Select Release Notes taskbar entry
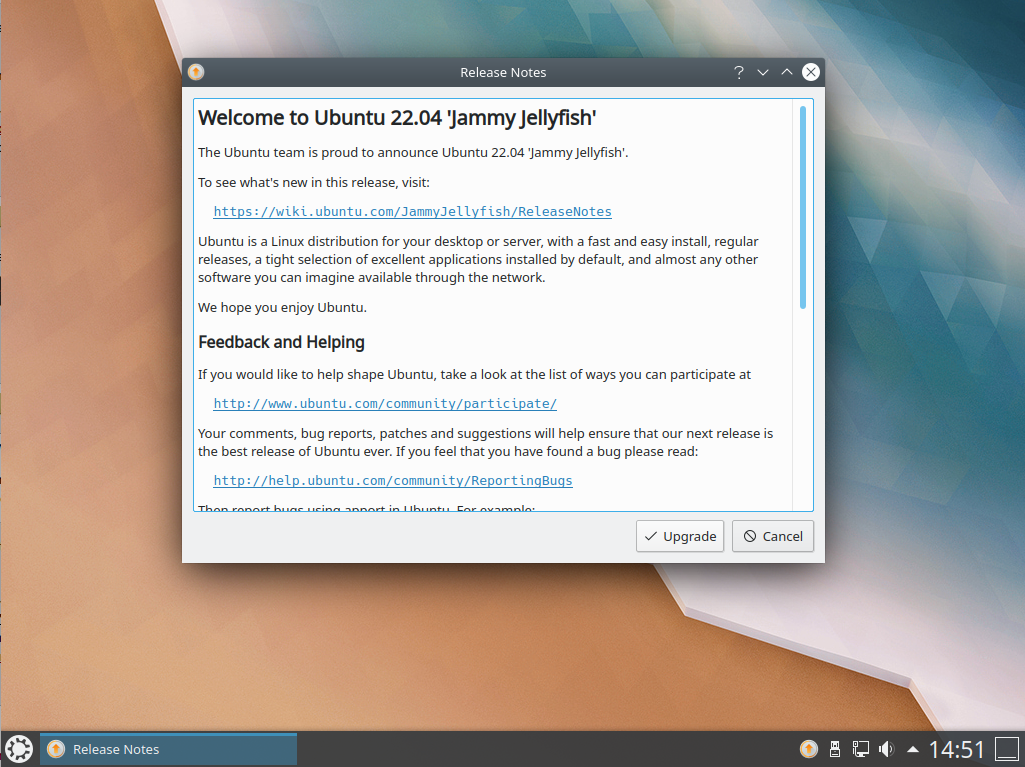The height and width of the screenshot is (767, 1025). pyautogui.click(x=169, y=749)
